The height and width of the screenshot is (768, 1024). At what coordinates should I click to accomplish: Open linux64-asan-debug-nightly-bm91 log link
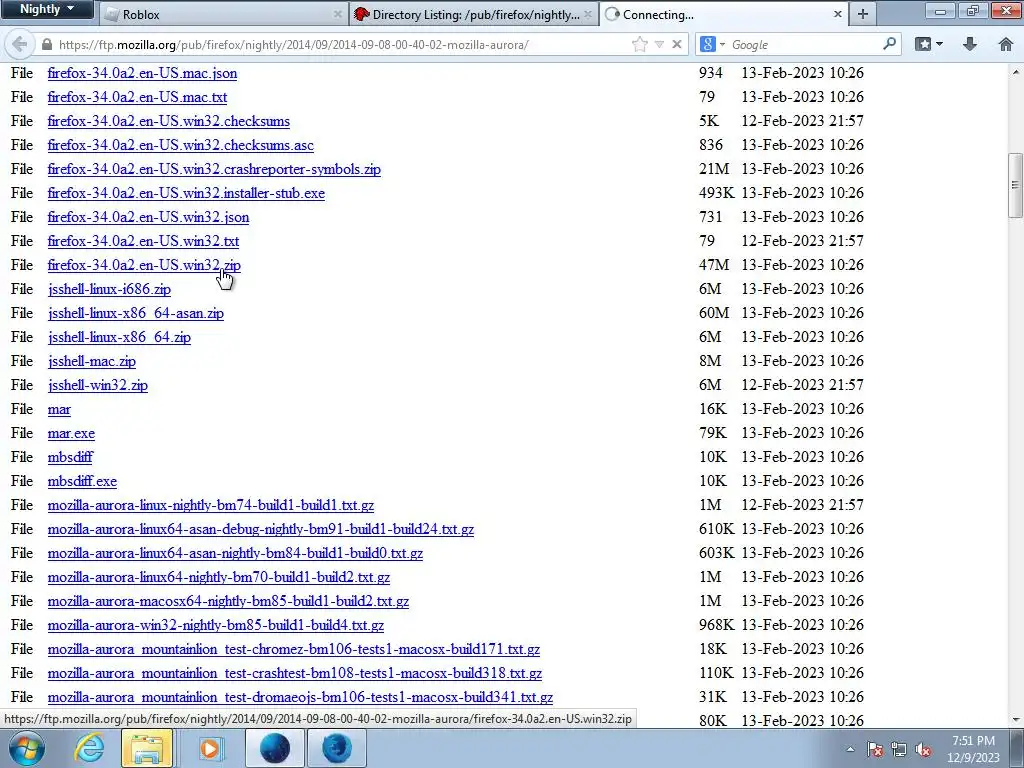[261, 530]
